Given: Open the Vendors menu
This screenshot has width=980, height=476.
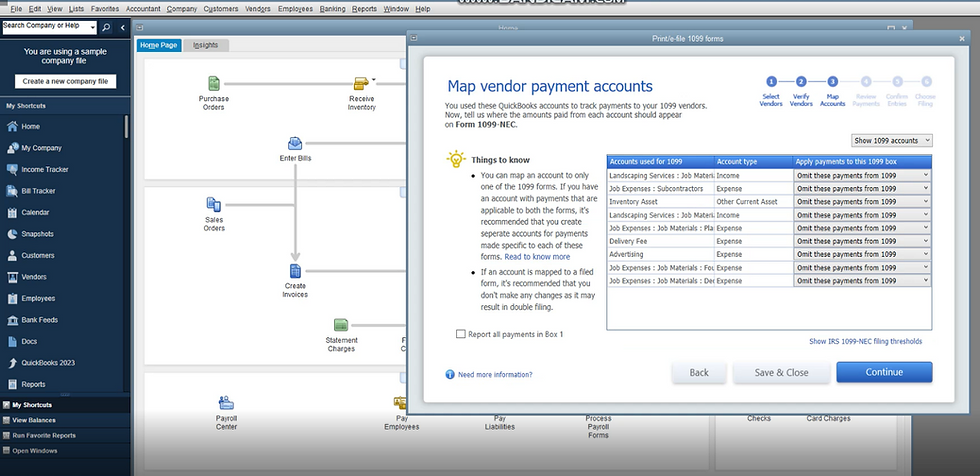Looking at the screenshot, I should coord(258,9).
